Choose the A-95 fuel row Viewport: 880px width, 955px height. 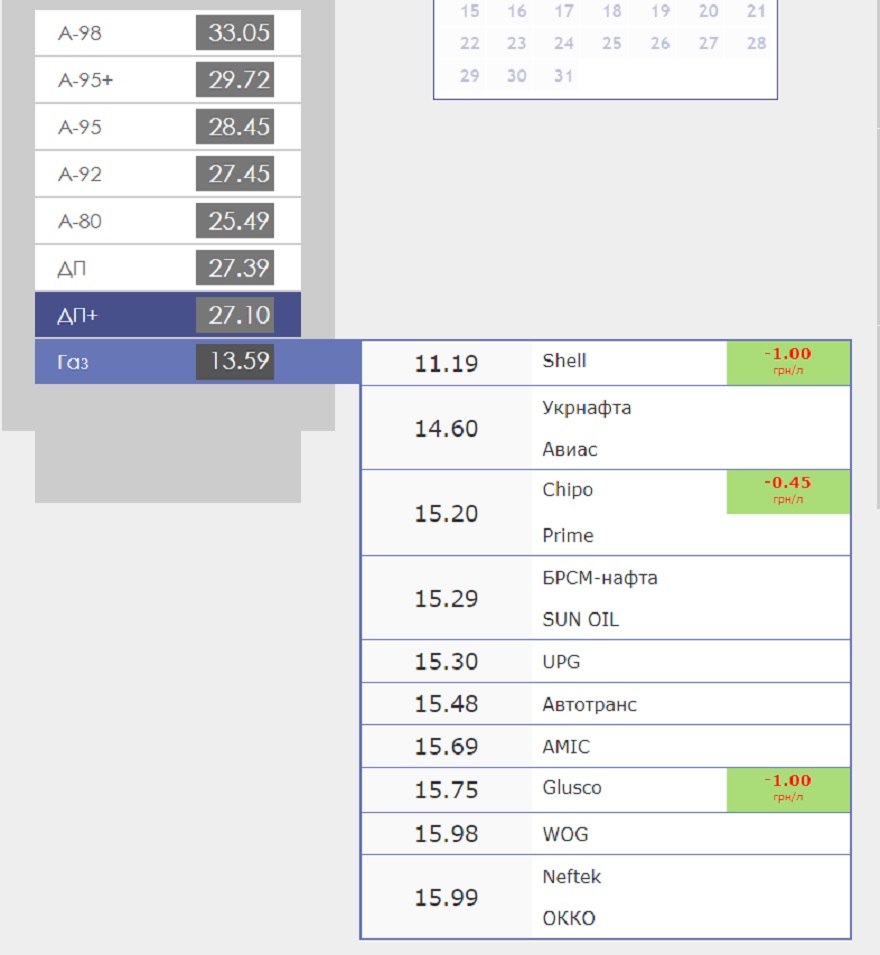[x=167, y=127]
